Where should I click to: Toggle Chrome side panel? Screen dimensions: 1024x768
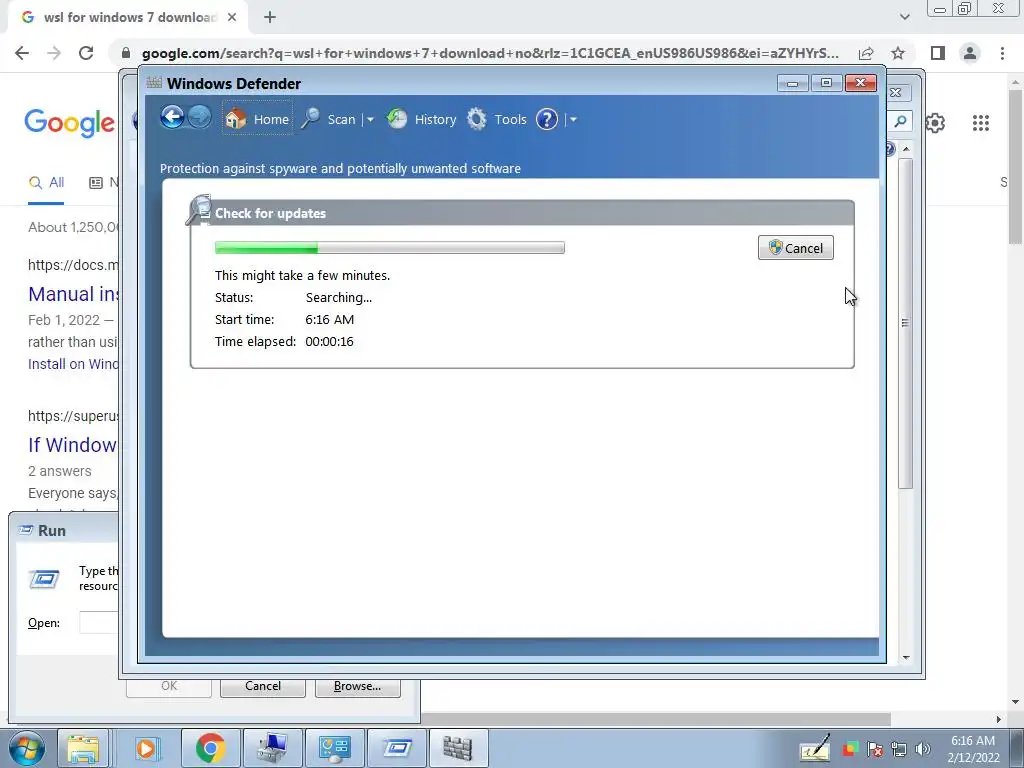coord(938,53)
